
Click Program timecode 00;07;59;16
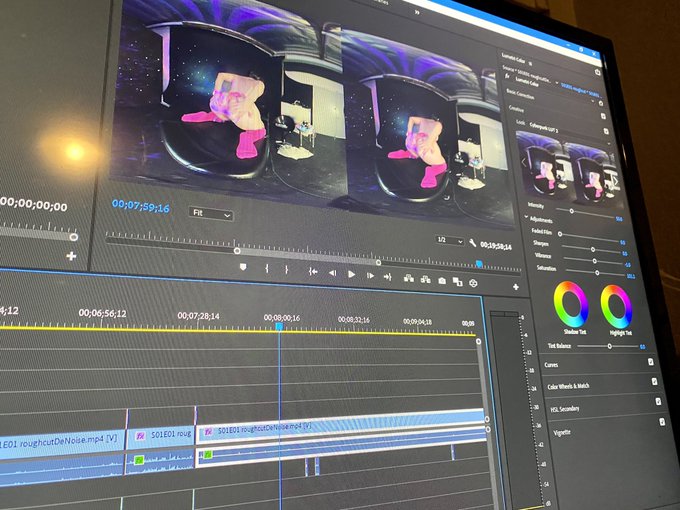[141, 206]
